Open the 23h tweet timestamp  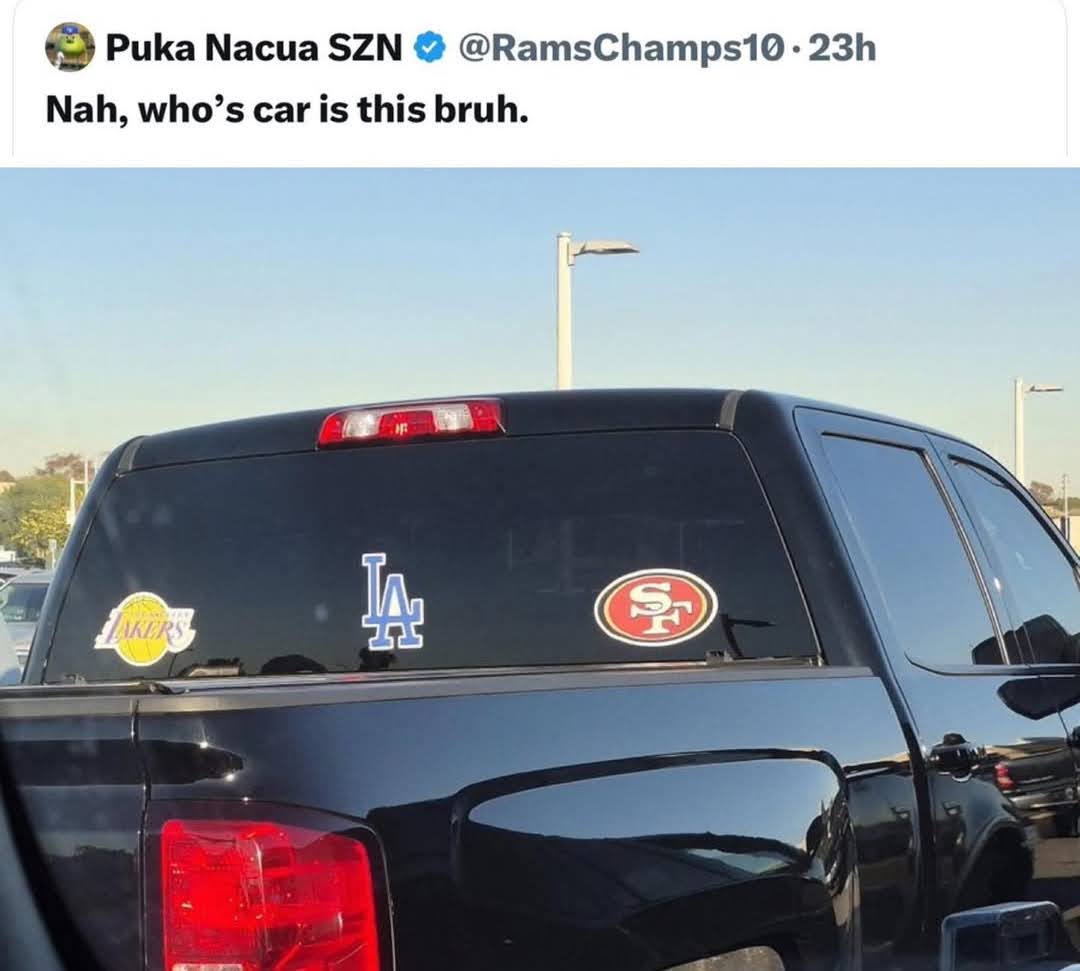coord(842,48)
